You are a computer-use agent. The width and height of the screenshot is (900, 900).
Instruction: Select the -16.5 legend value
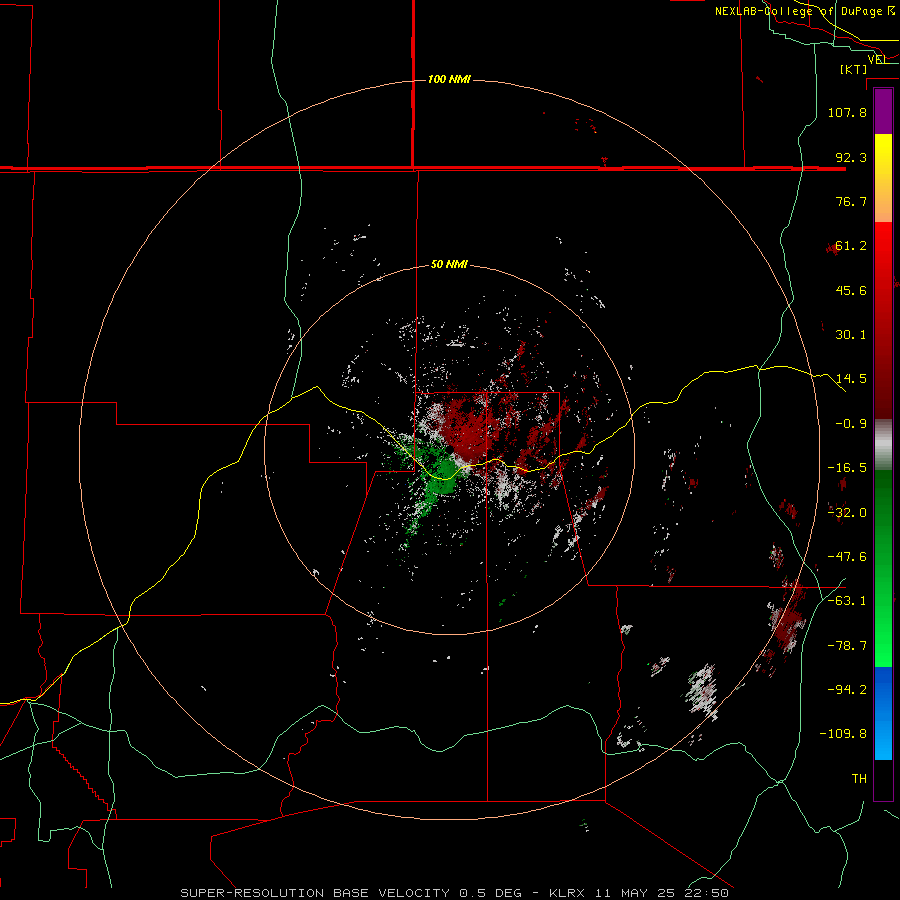(847, 468)
